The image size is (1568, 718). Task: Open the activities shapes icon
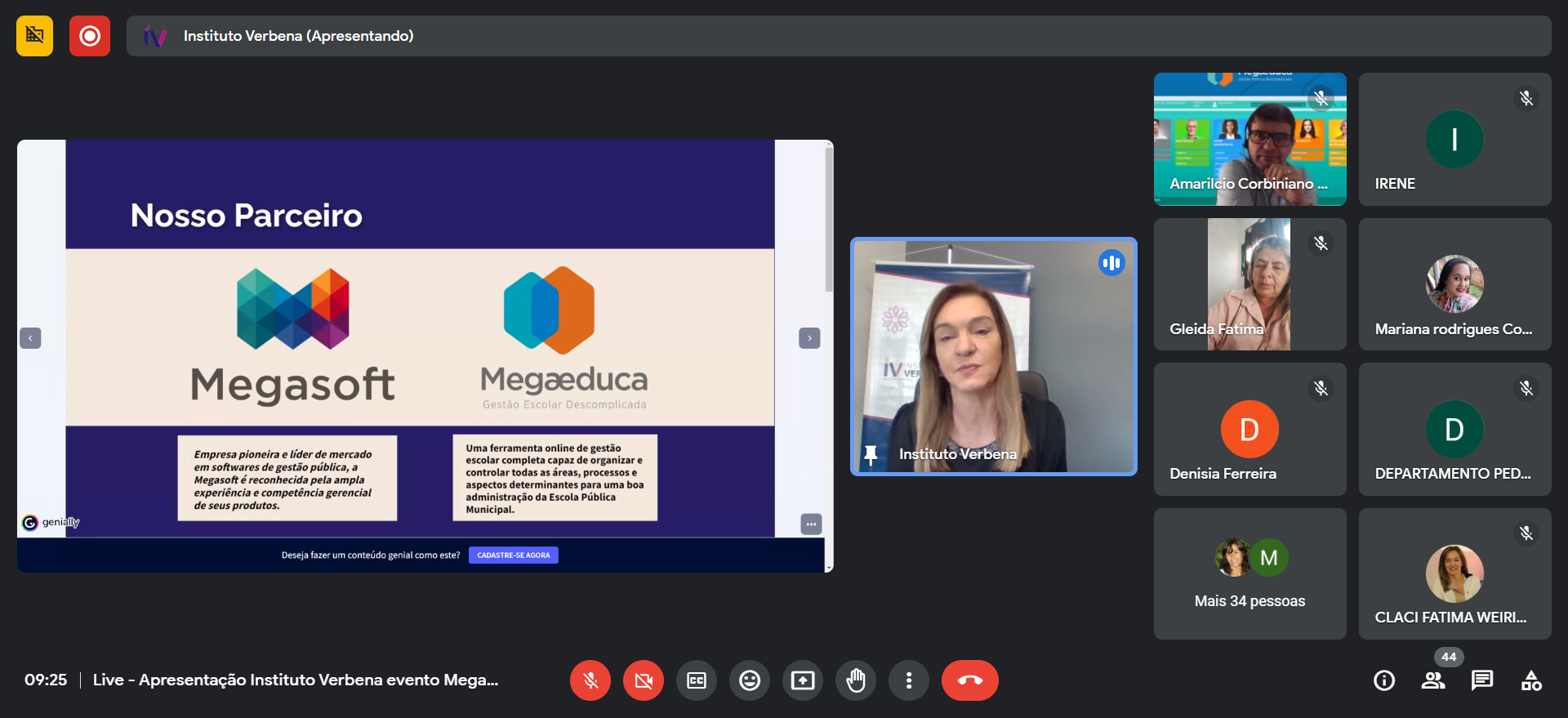1531,680
